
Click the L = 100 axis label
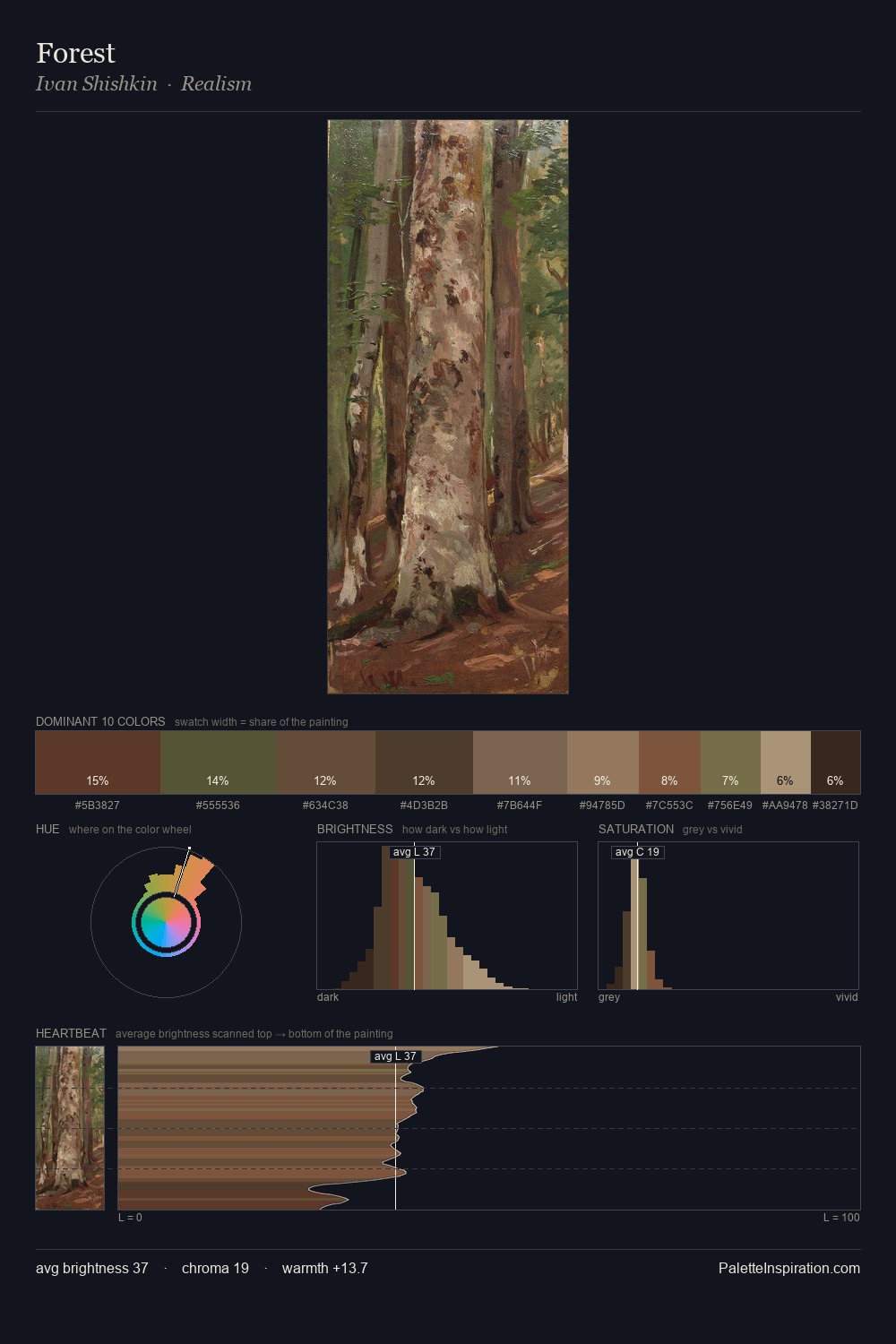(841, 1218)
